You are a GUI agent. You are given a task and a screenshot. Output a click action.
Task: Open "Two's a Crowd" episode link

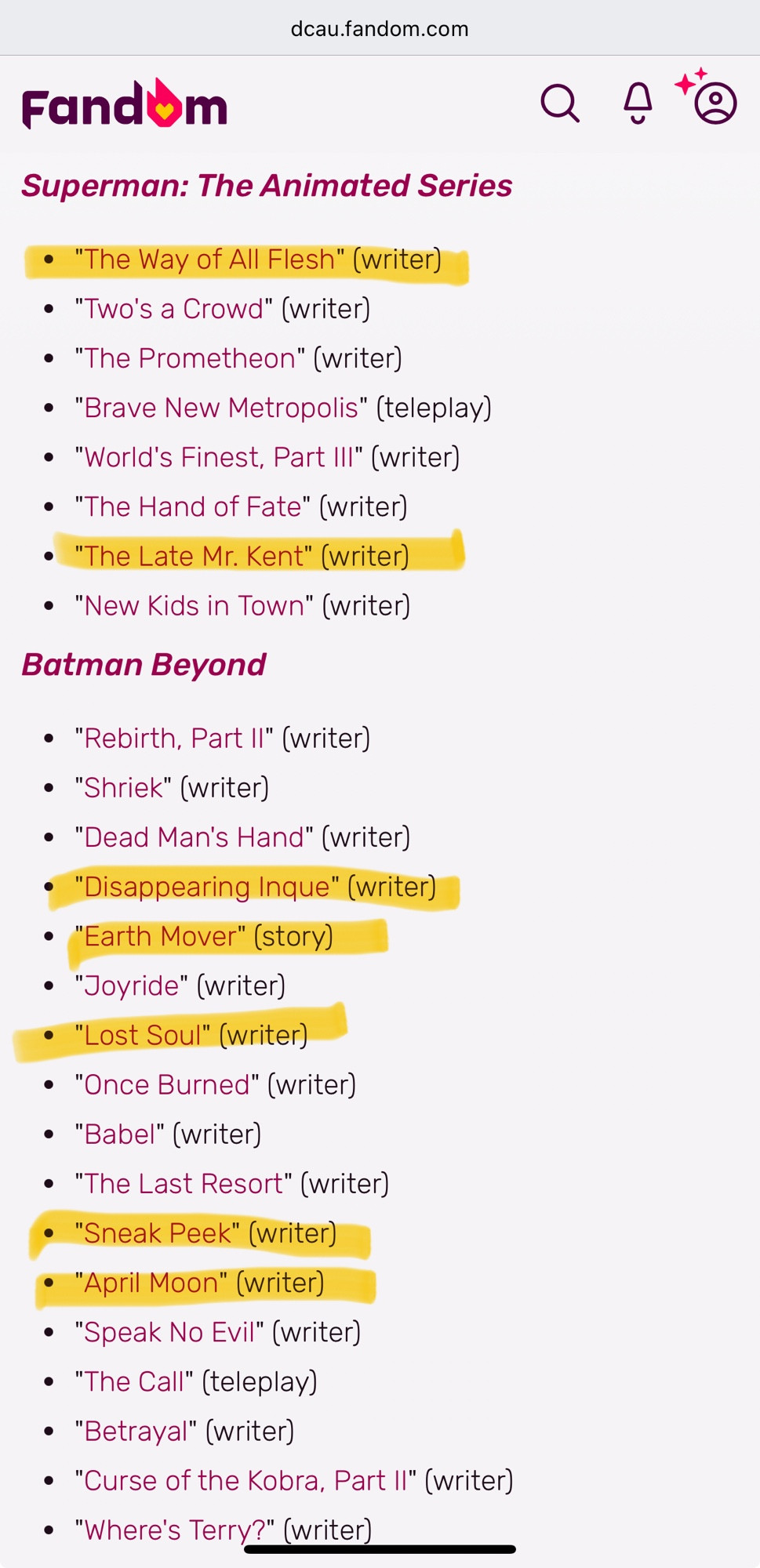pyautogui.click(x=173, y=309)
